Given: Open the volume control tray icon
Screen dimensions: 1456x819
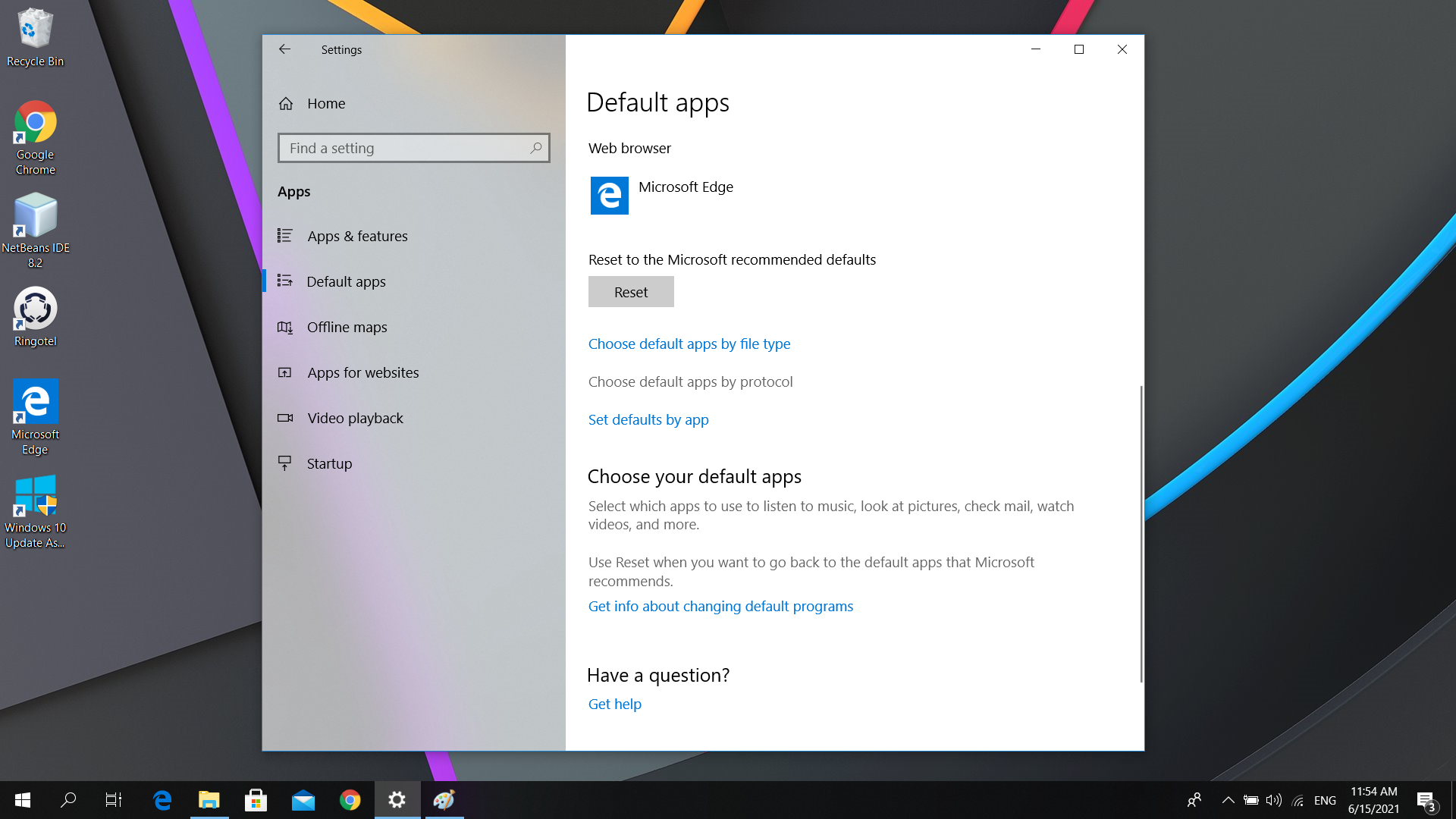Looking at the screenshot, I should pyautogui.click(x=1274, y=800).
